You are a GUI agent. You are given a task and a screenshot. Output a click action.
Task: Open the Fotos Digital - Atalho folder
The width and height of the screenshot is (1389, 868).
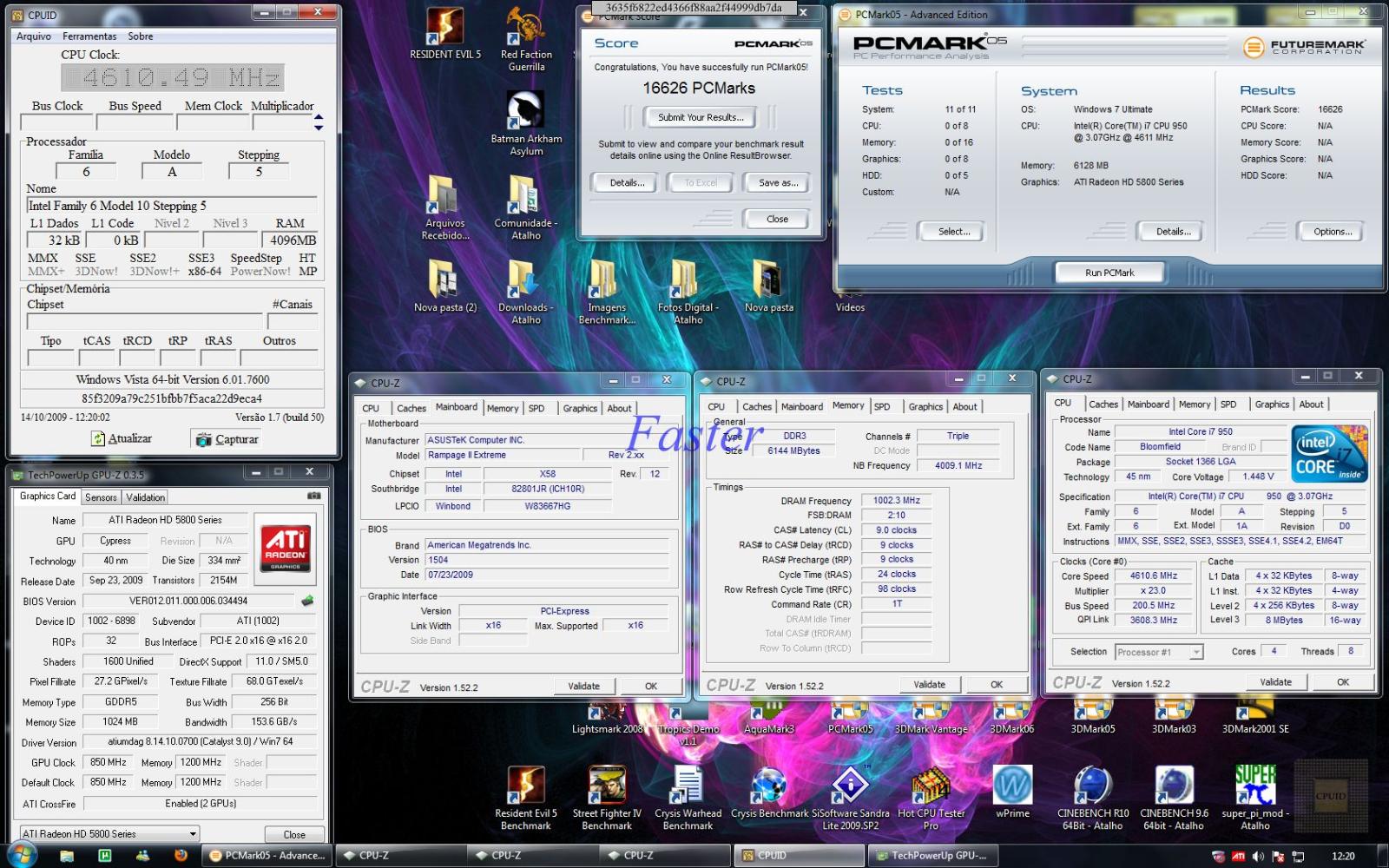tap(688, 291)
